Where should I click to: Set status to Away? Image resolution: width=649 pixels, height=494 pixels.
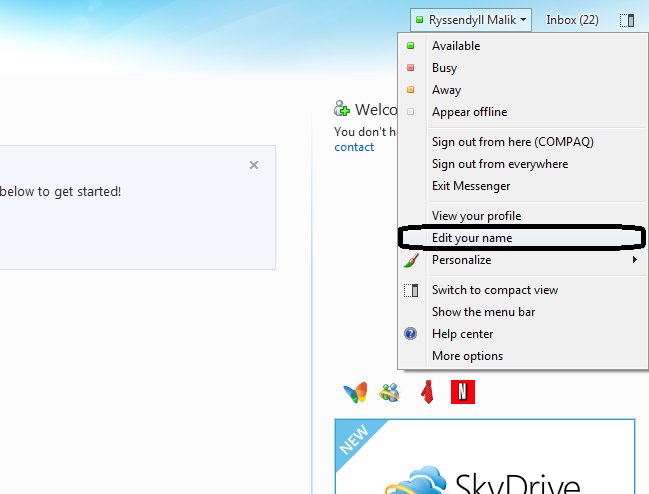point(446,90)
